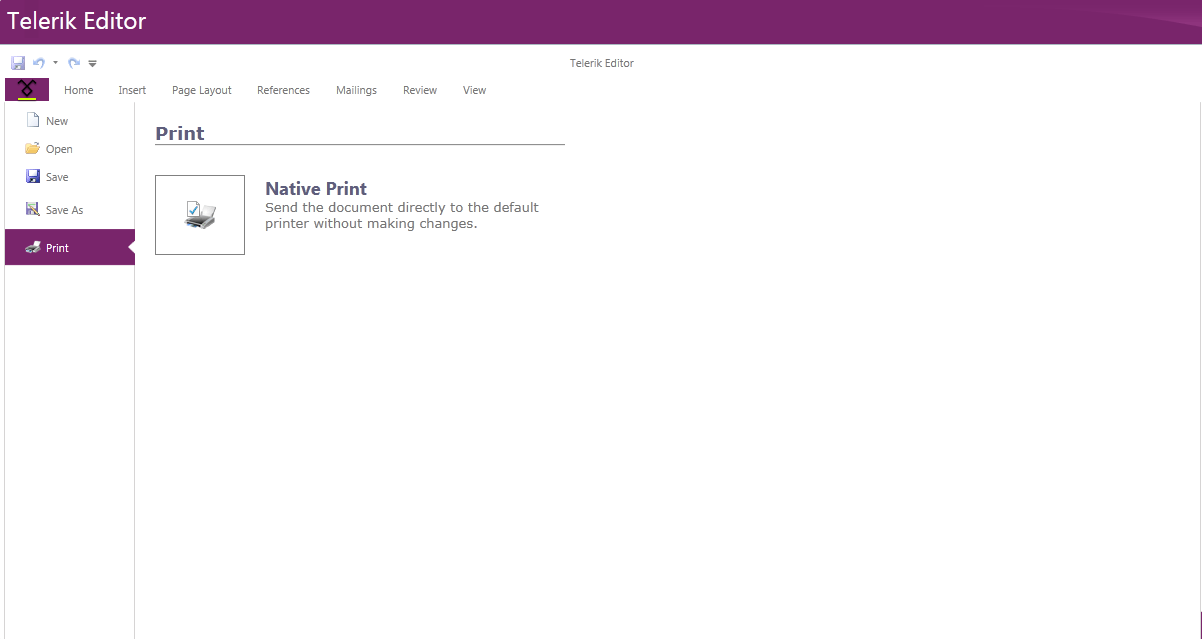The image size is (1202, 639).
Task: Click the Save As disk icon
Action: click(33, 210)
